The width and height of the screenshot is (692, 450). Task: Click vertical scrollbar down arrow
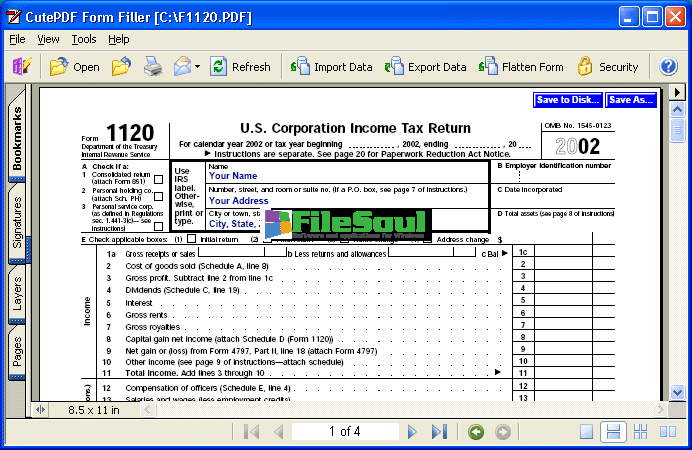click(x=677, y=392)
